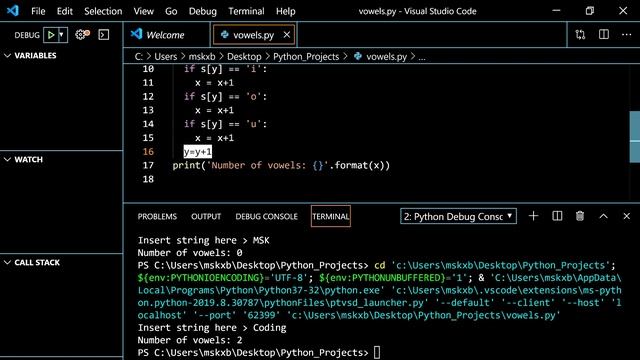
Task: Click the Users breadcrumb segment
Action: [165, 57]
